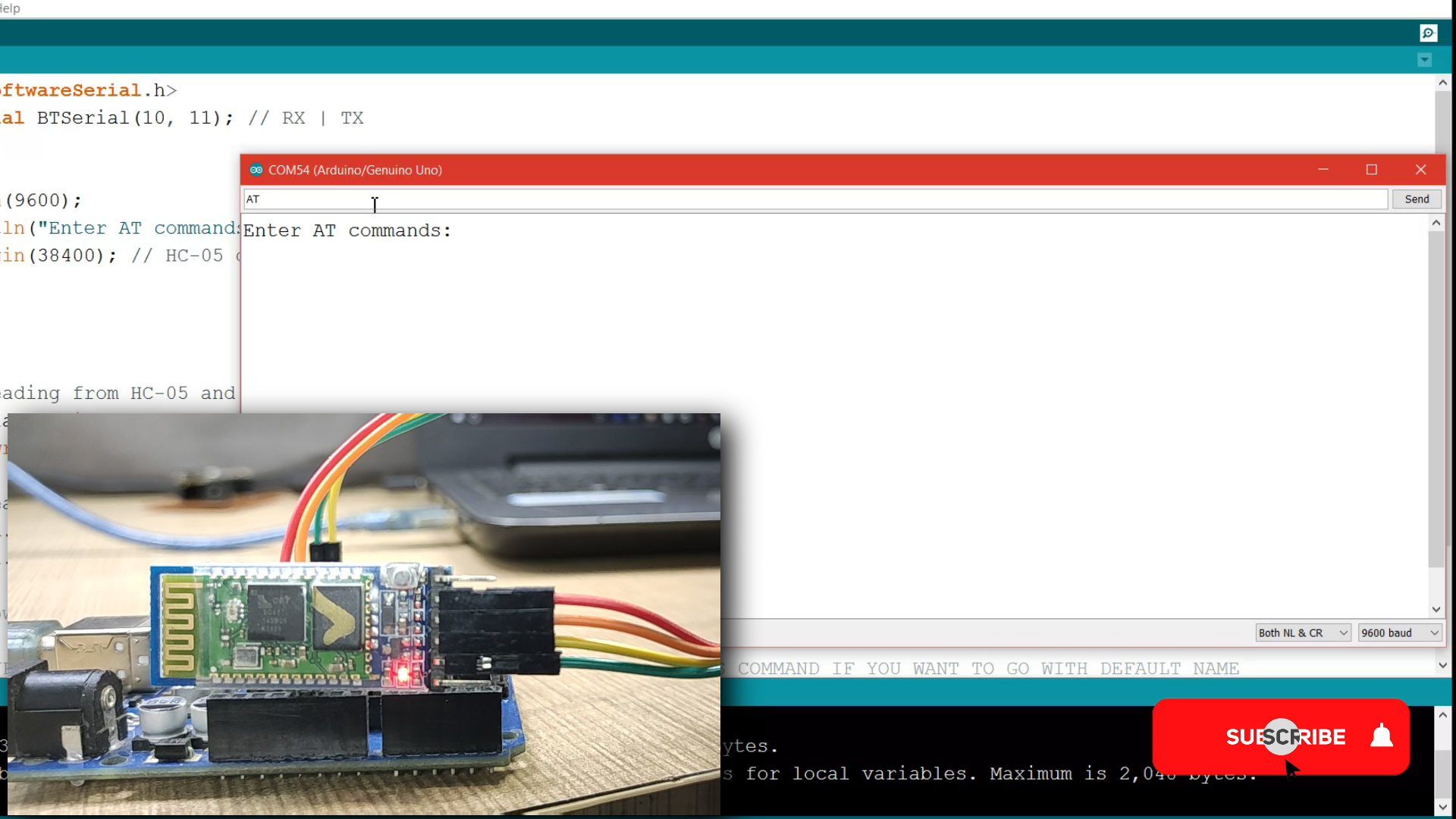Click the serial monitor scrollbar down arrow
The width and height of the screenshot is (1456, 819).
pyautogui.click(x=1436, y=610)
